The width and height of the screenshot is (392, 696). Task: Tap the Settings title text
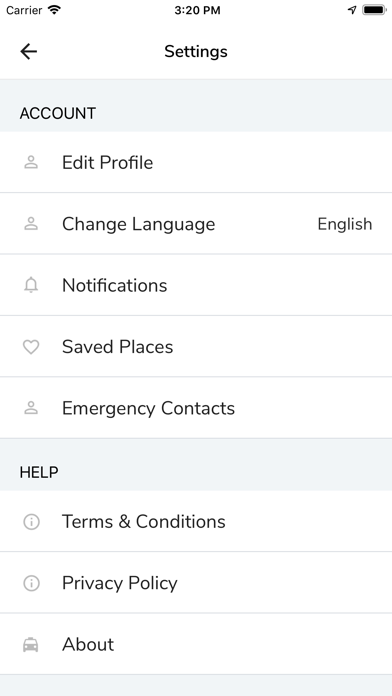(196, 51)
